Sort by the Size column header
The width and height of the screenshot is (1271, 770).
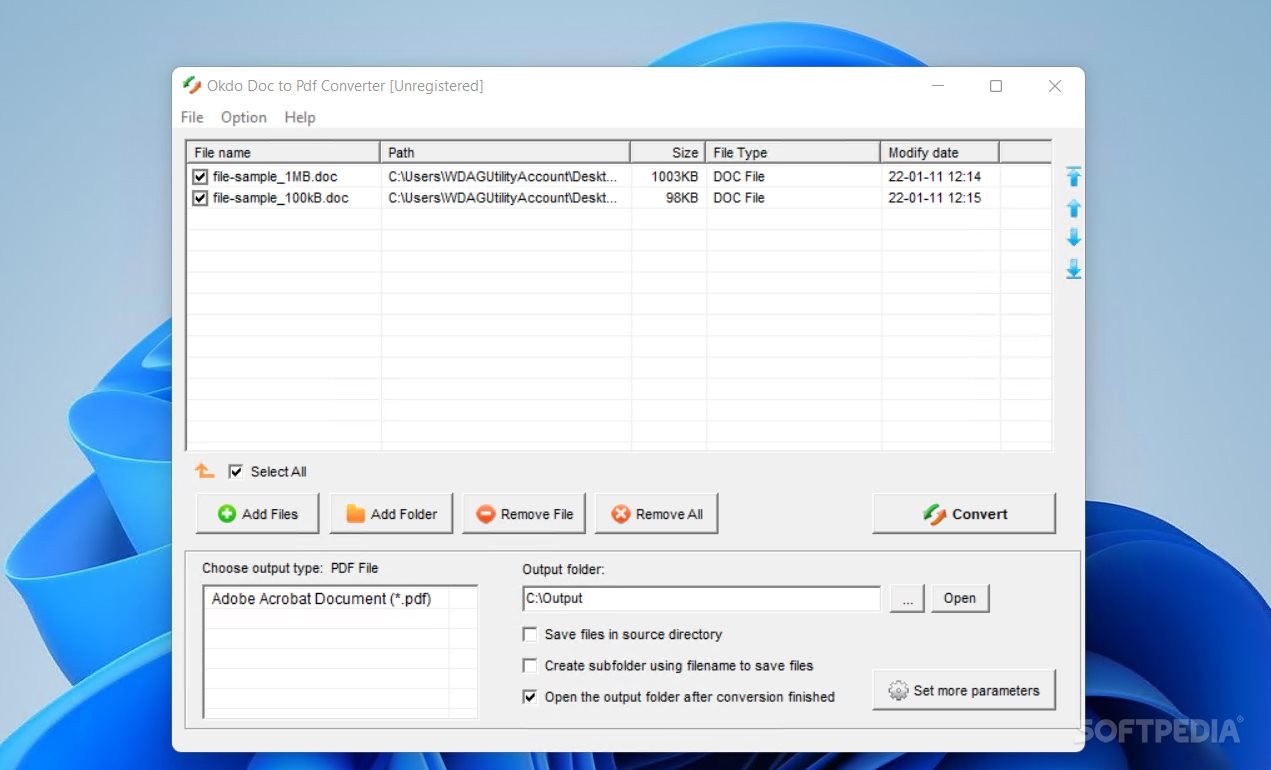click(668, 152)
